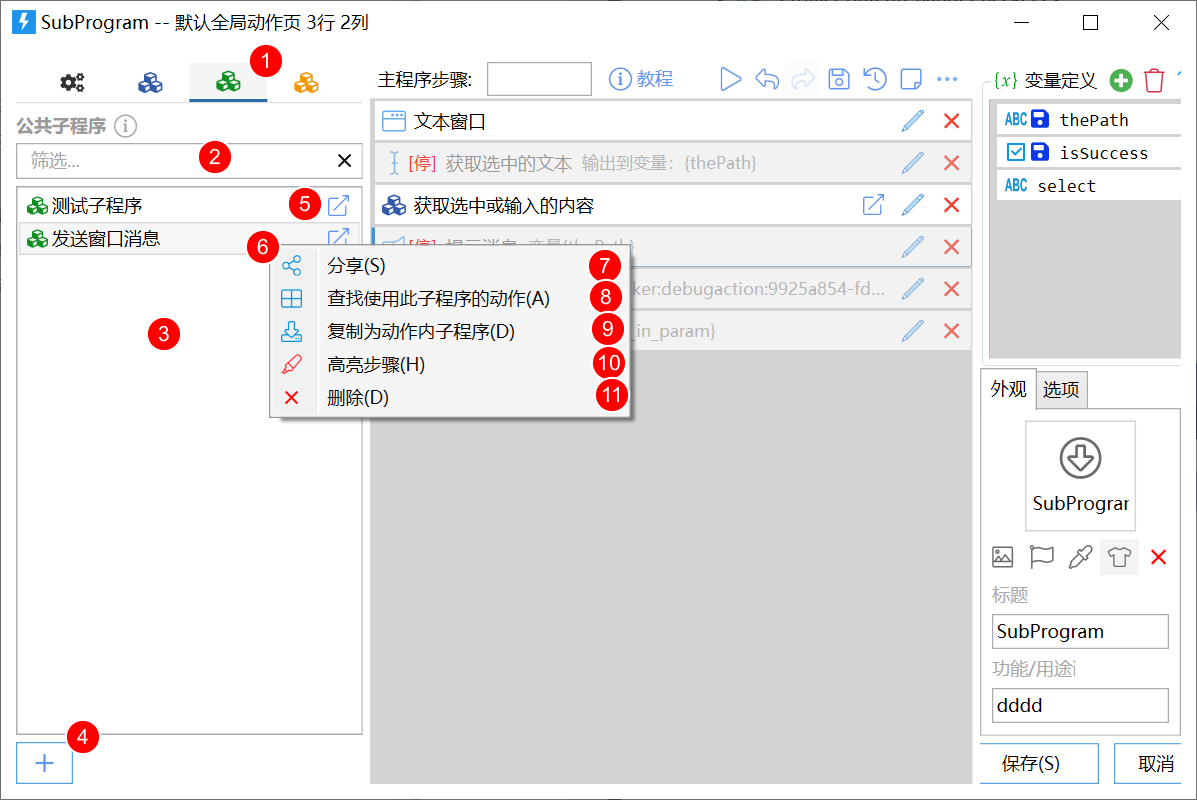Save steps with the floppy disk icon
This screenshot has width=1197, height=800.
838,79
